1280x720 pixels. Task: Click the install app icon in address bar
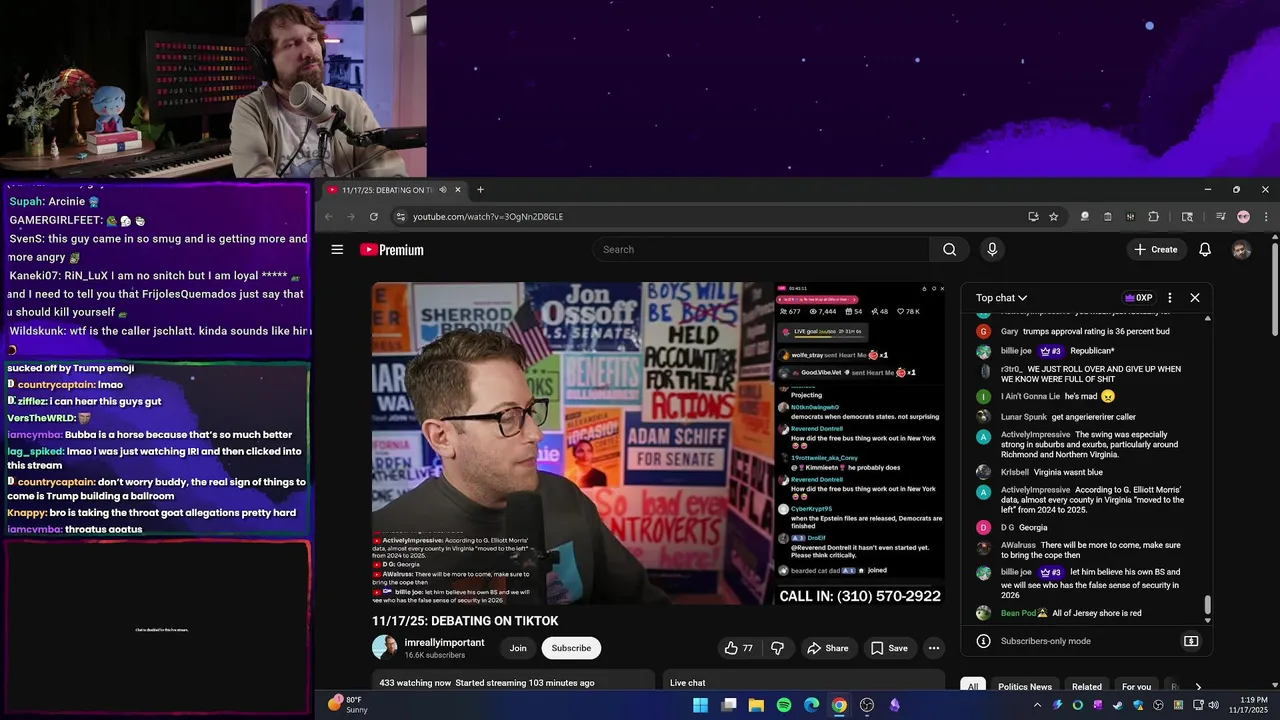tap(1033, 217)
